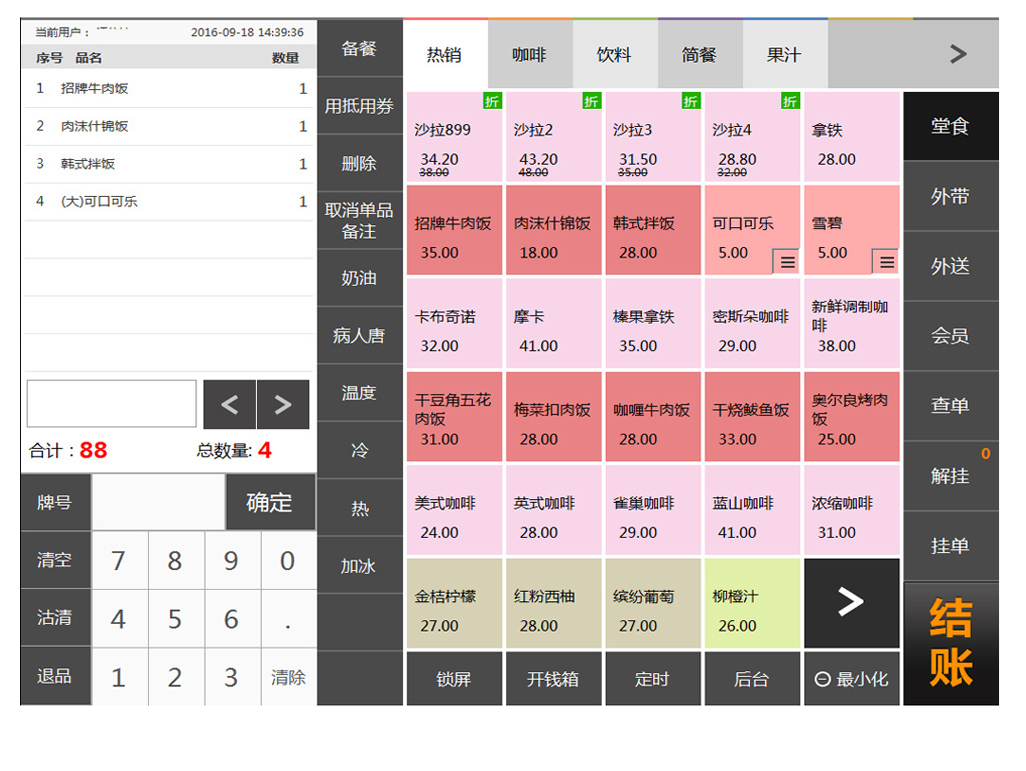Click the left arrow below order list
1026x771 pixels.
(229, 404)
